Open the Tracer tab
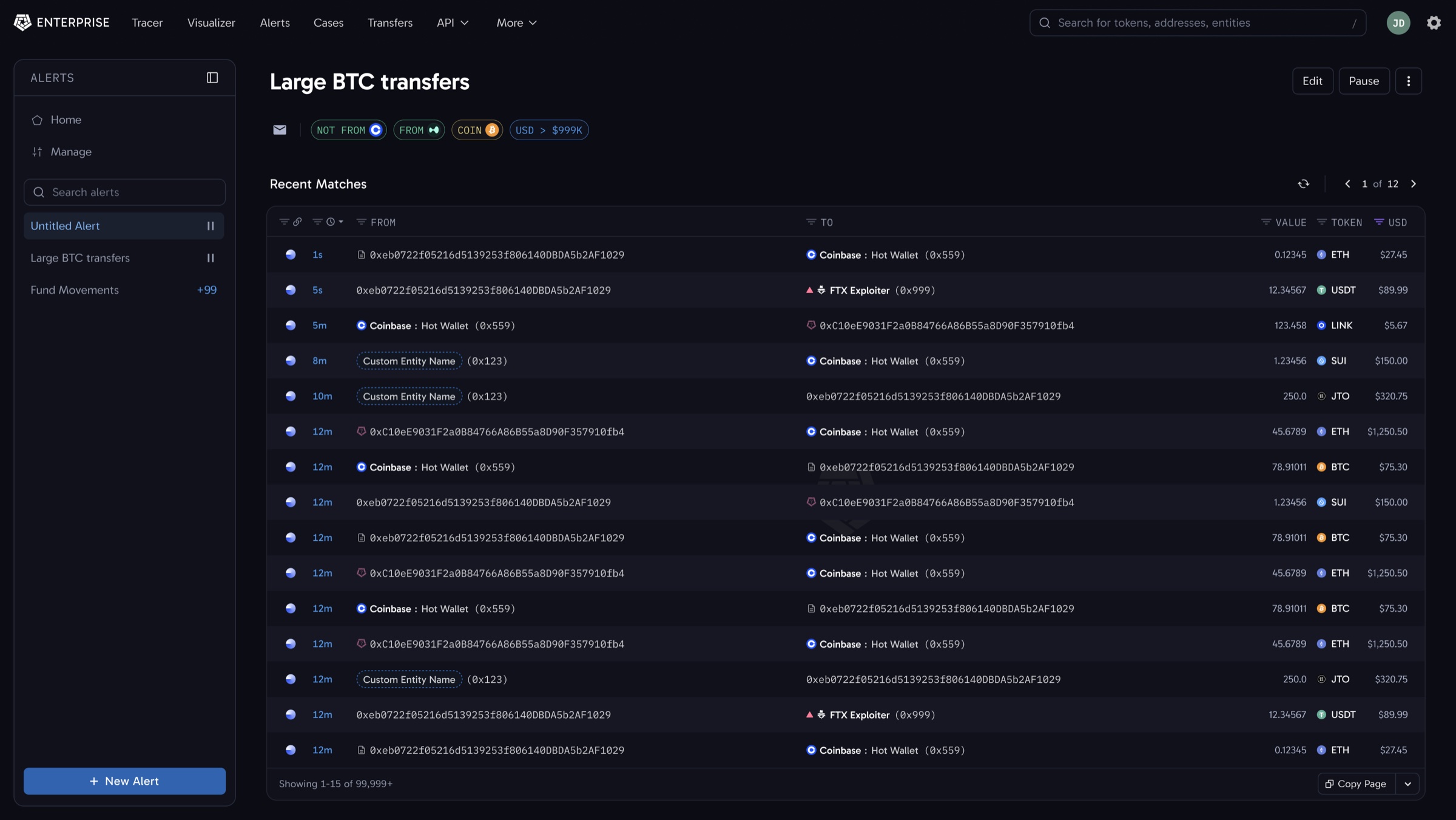 147,22
